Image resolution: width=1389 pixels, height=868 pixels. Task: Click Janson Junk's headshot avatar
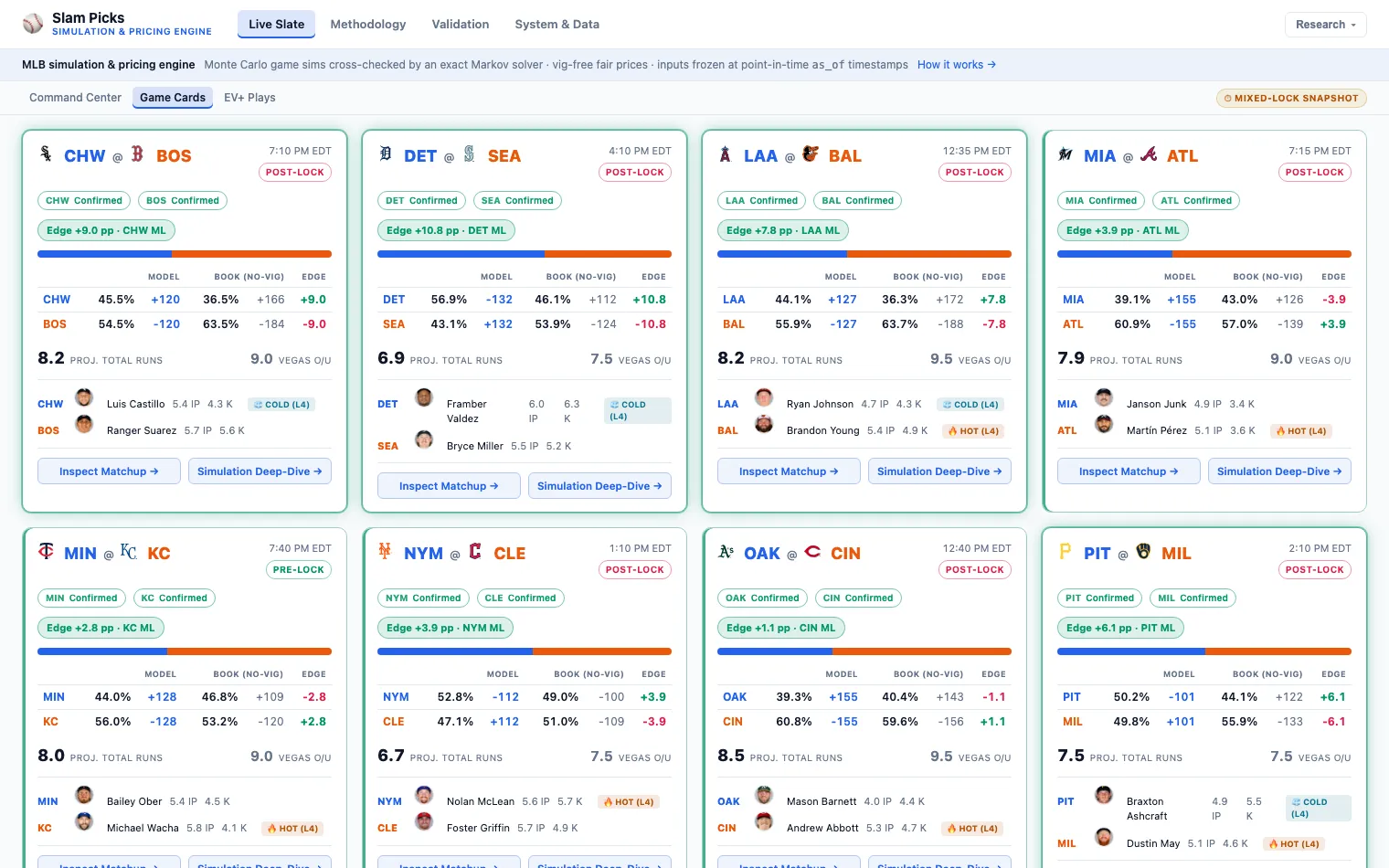[1104, 397]
